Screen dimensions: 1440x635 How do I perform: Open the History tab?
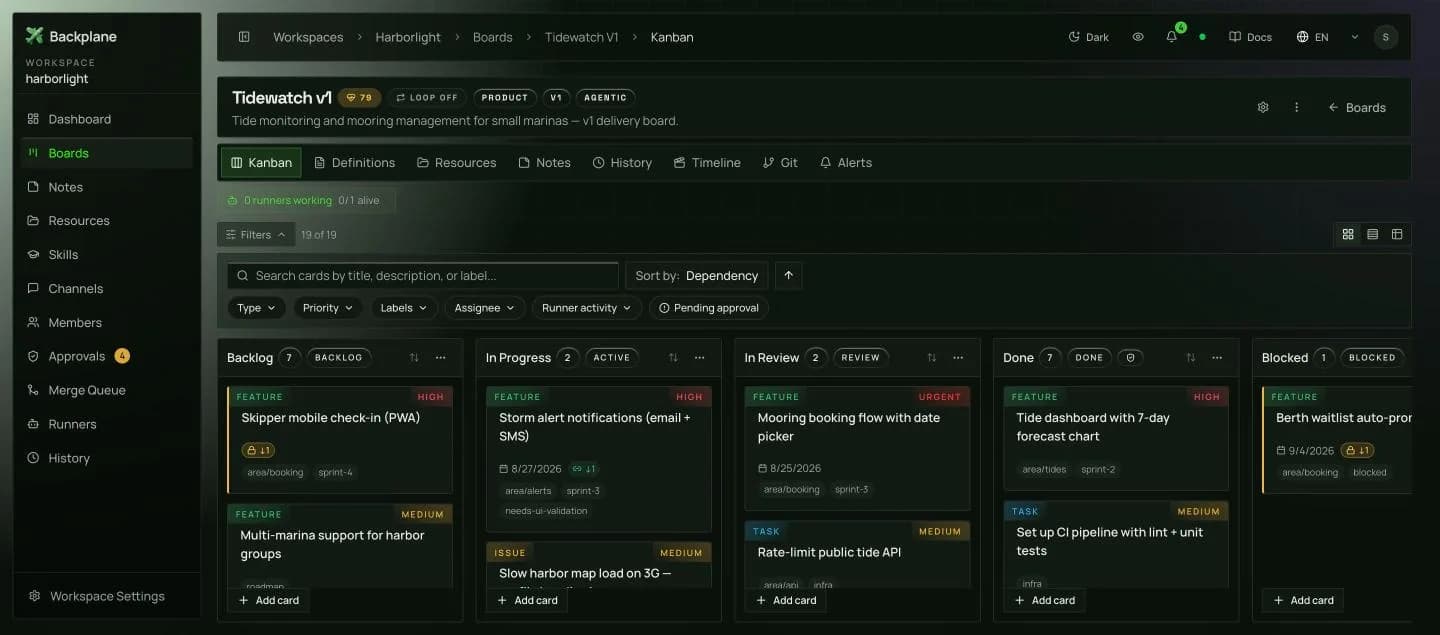coord(622,163)
